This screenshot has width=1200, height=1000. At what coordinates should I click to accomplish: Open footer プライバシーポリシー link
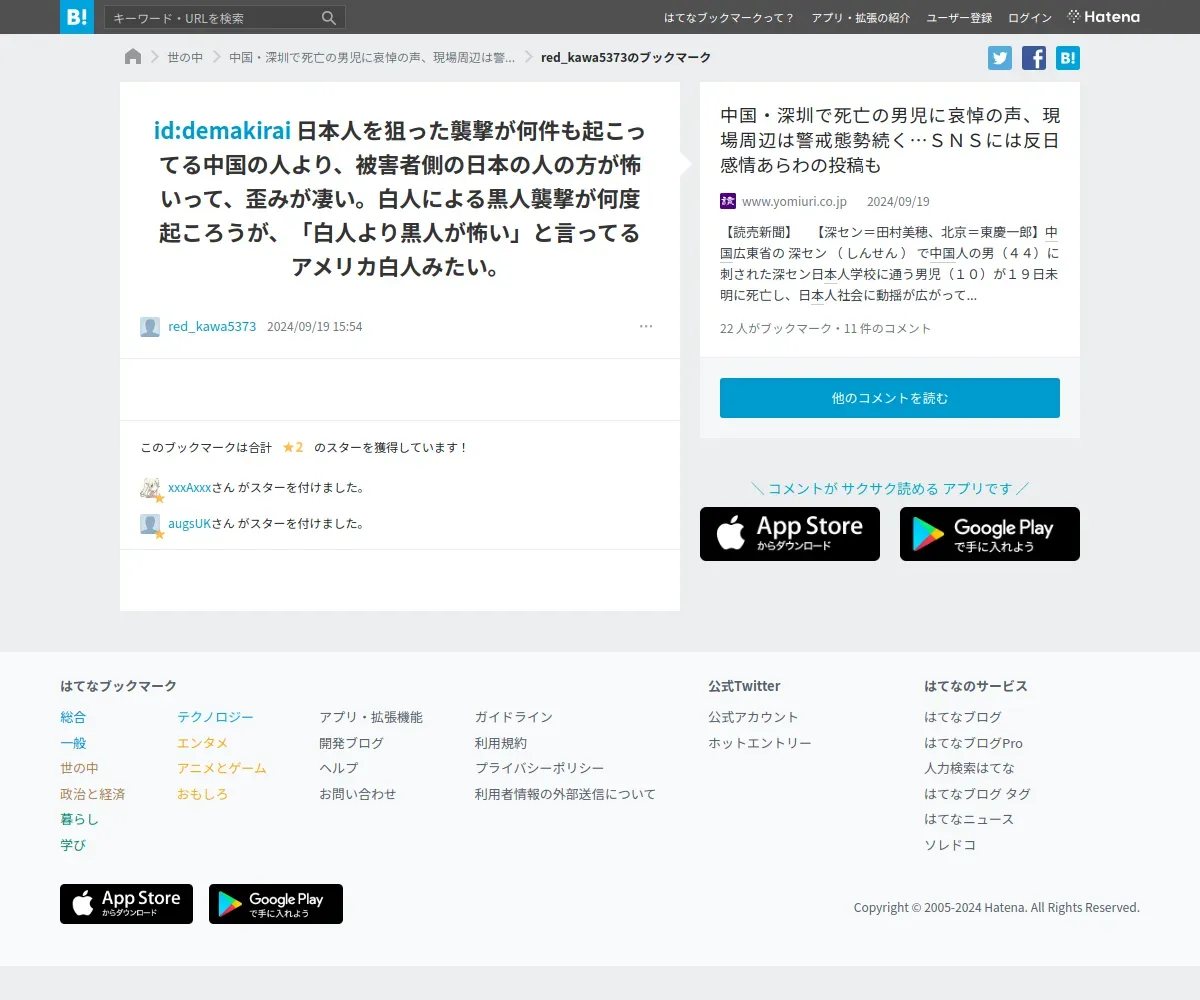(540, 768)
